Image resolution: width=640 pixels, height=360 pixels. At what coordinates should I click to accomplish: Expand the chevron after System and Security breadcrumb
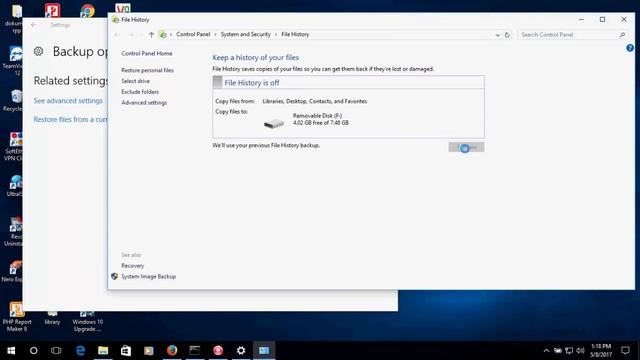[x=276, y=35]
